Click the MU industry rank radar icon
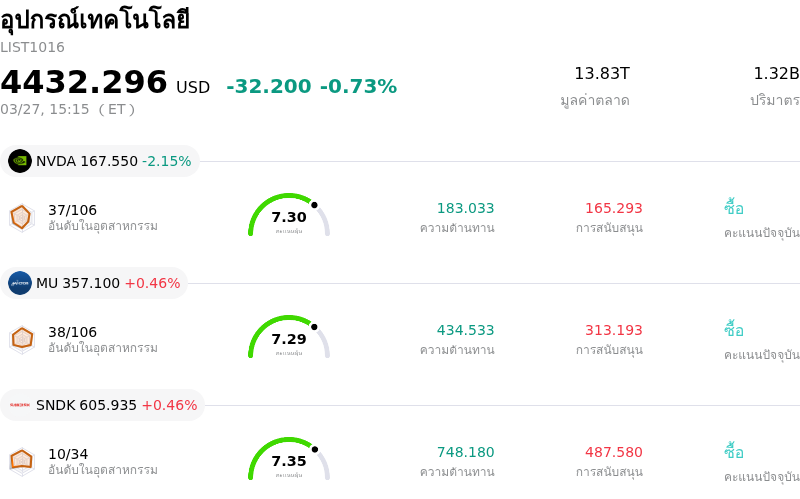800x499 pixels. pos(22,339)
